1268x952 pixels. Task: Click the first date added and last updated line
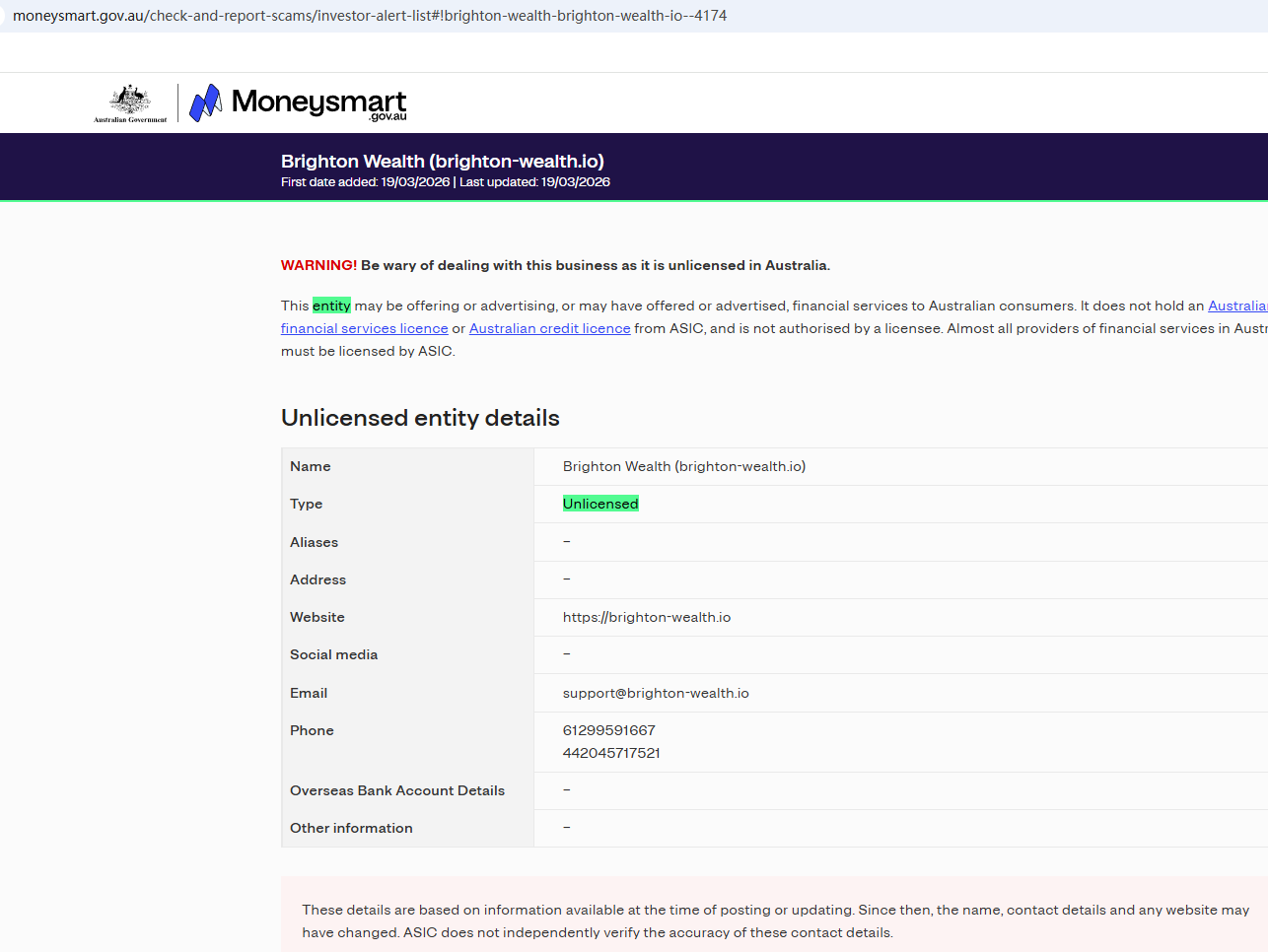tap(446, 182)
